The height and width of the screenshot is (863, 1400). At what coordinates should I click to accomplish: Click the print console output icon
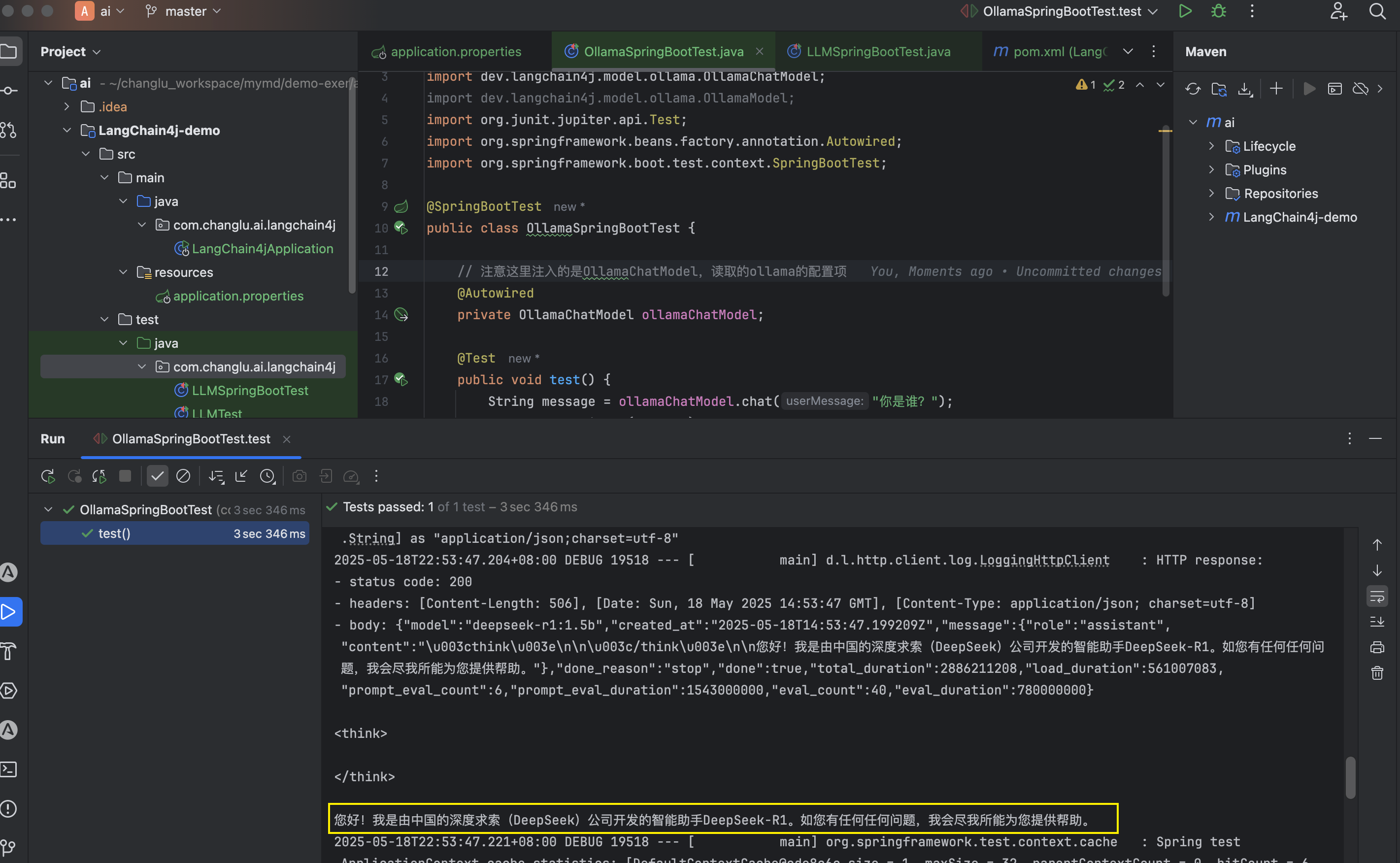click(1377, 647)
